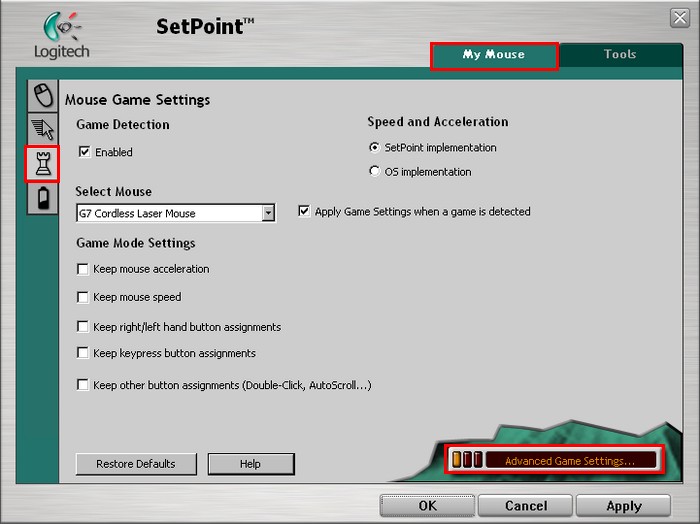Viewport: 700px width, 524px height.
Task: Enable Keep keypress button assignments
Action: click(83, 353)
